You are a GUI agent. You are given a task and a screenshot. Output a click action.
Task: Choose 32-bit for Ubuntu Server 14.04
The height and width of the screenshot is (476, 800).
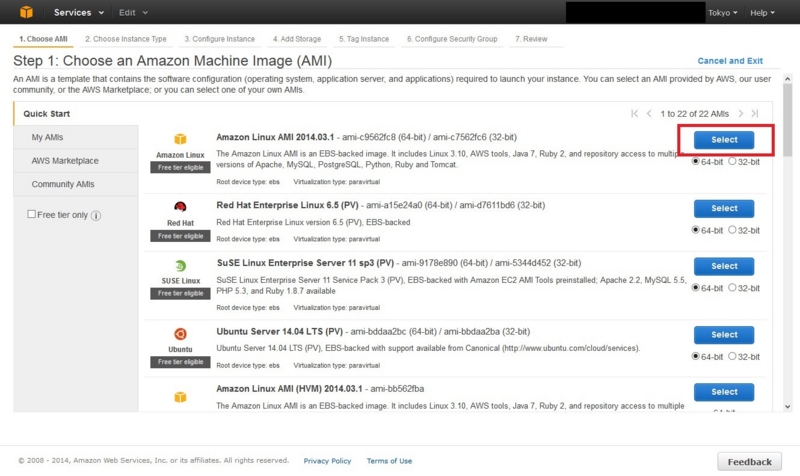pos(732,356)
